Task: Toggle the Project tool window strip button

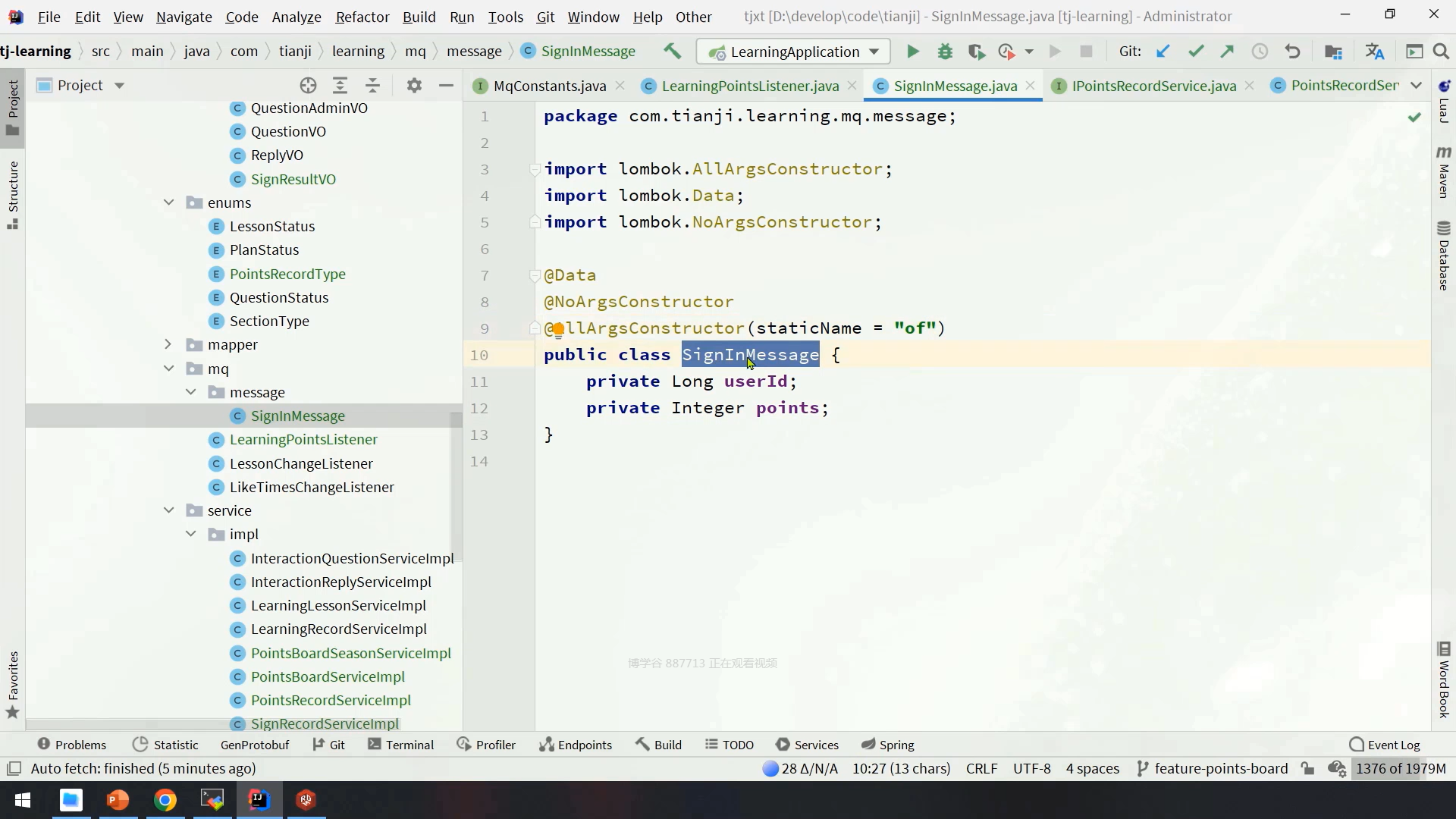Action: pos(12,106)
